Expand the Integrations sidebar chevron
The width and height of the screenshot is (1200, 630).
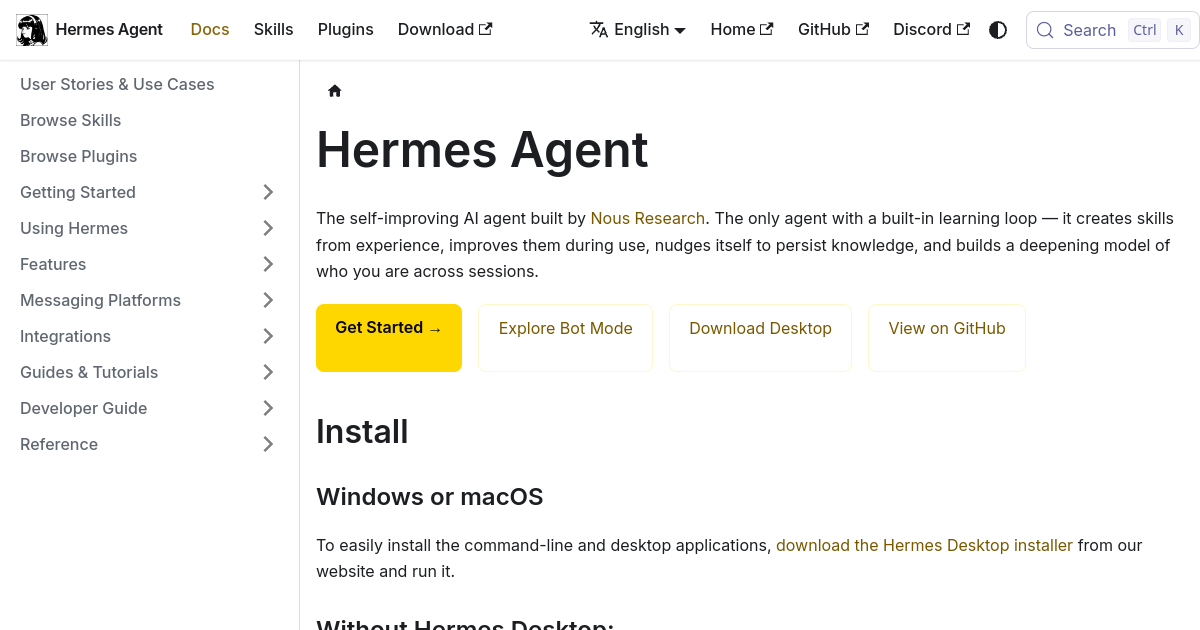click(x=268, y=336)
